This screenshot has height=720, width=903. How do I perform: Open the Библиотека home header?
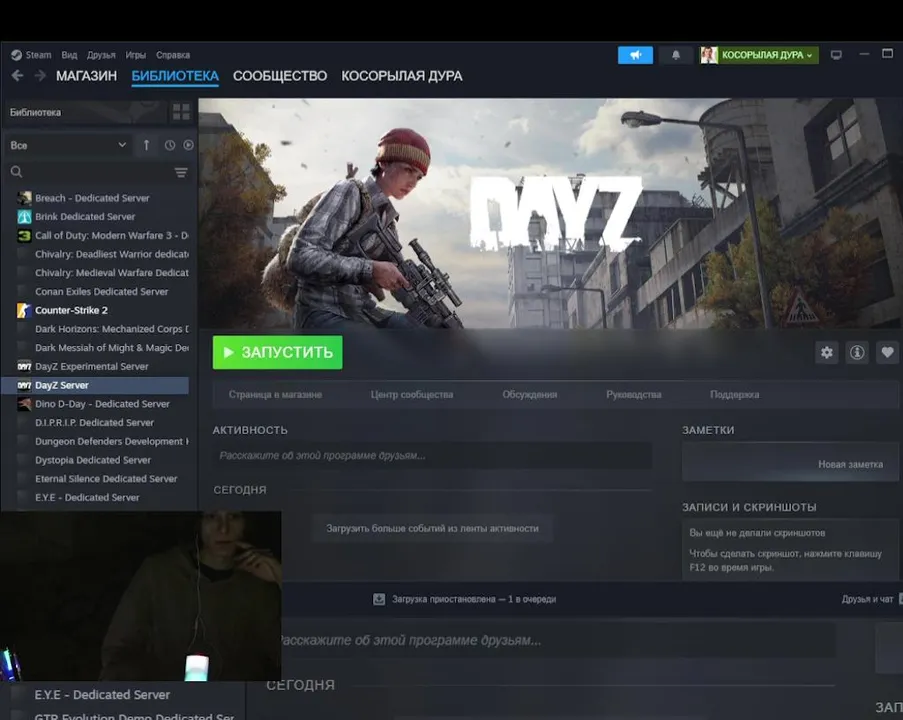(x=85, y=112)
